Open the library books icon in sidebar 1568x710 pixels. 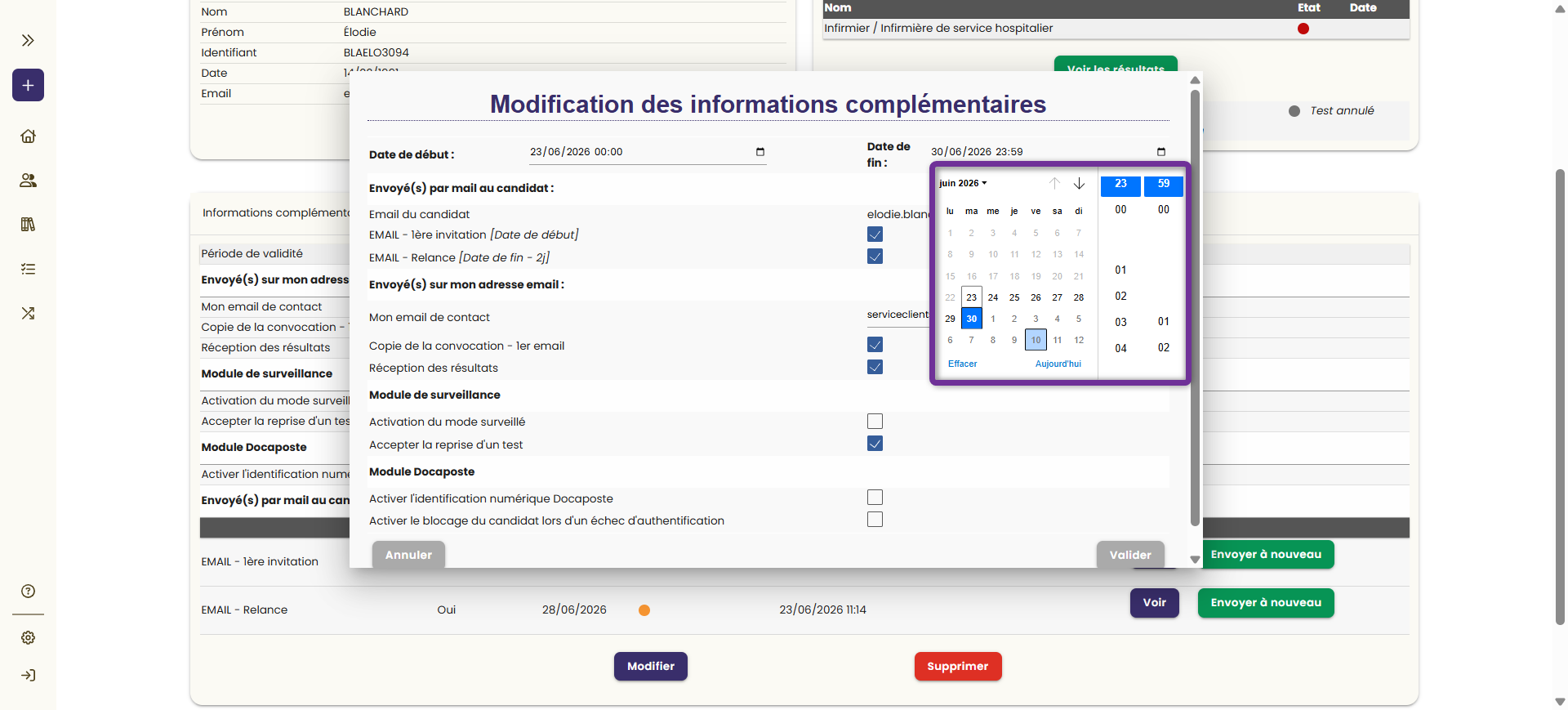click(x=28, y=225)
